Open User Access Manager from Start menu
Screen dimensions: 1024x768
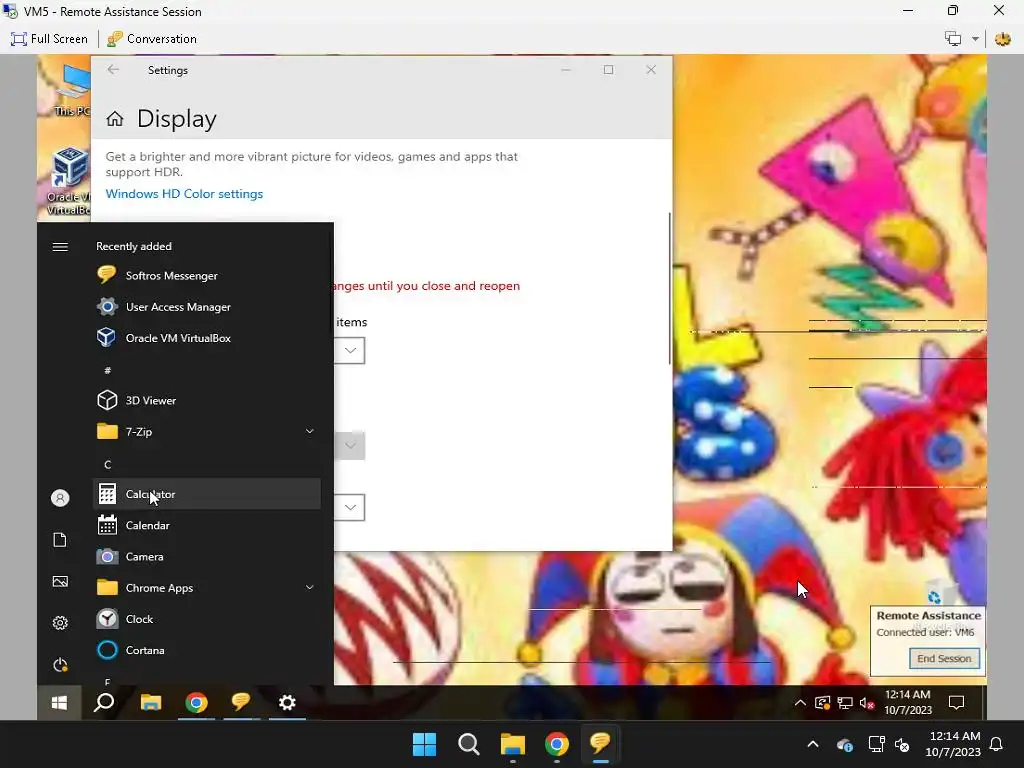[x=206, y=307]
